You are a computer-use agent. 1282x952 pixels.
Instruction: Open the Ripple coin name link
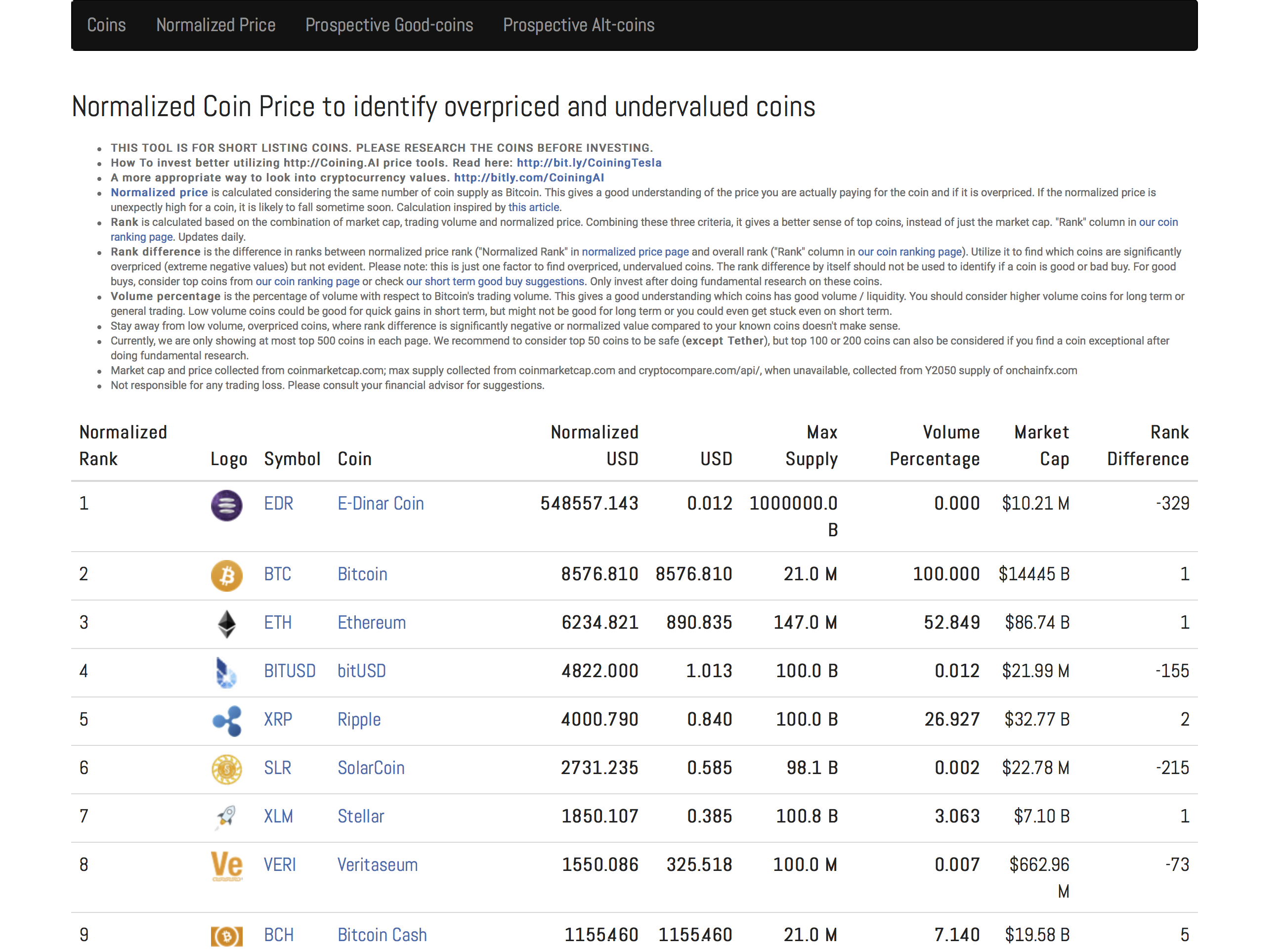click(358, 720)
